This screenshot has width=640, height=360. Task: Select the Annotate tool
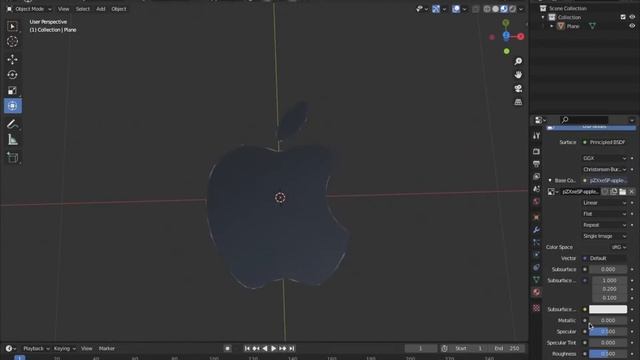[12, 124]
